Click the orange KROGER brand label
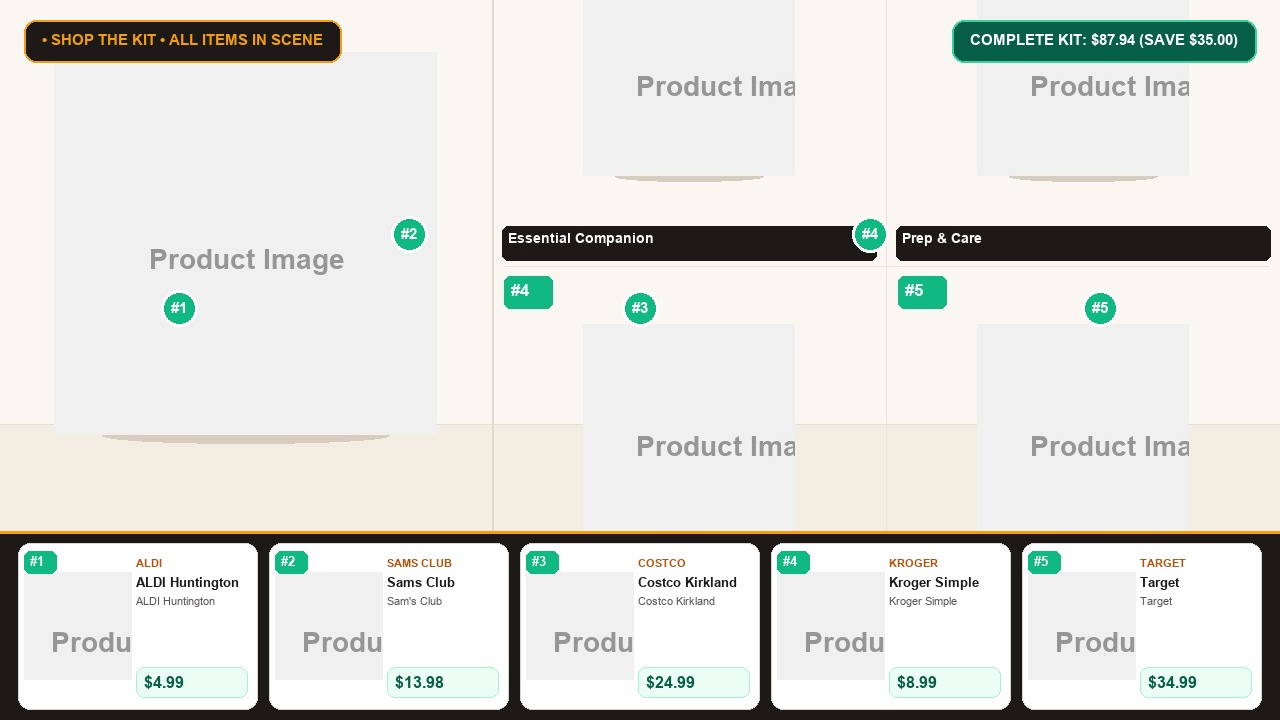 (913, 563)
